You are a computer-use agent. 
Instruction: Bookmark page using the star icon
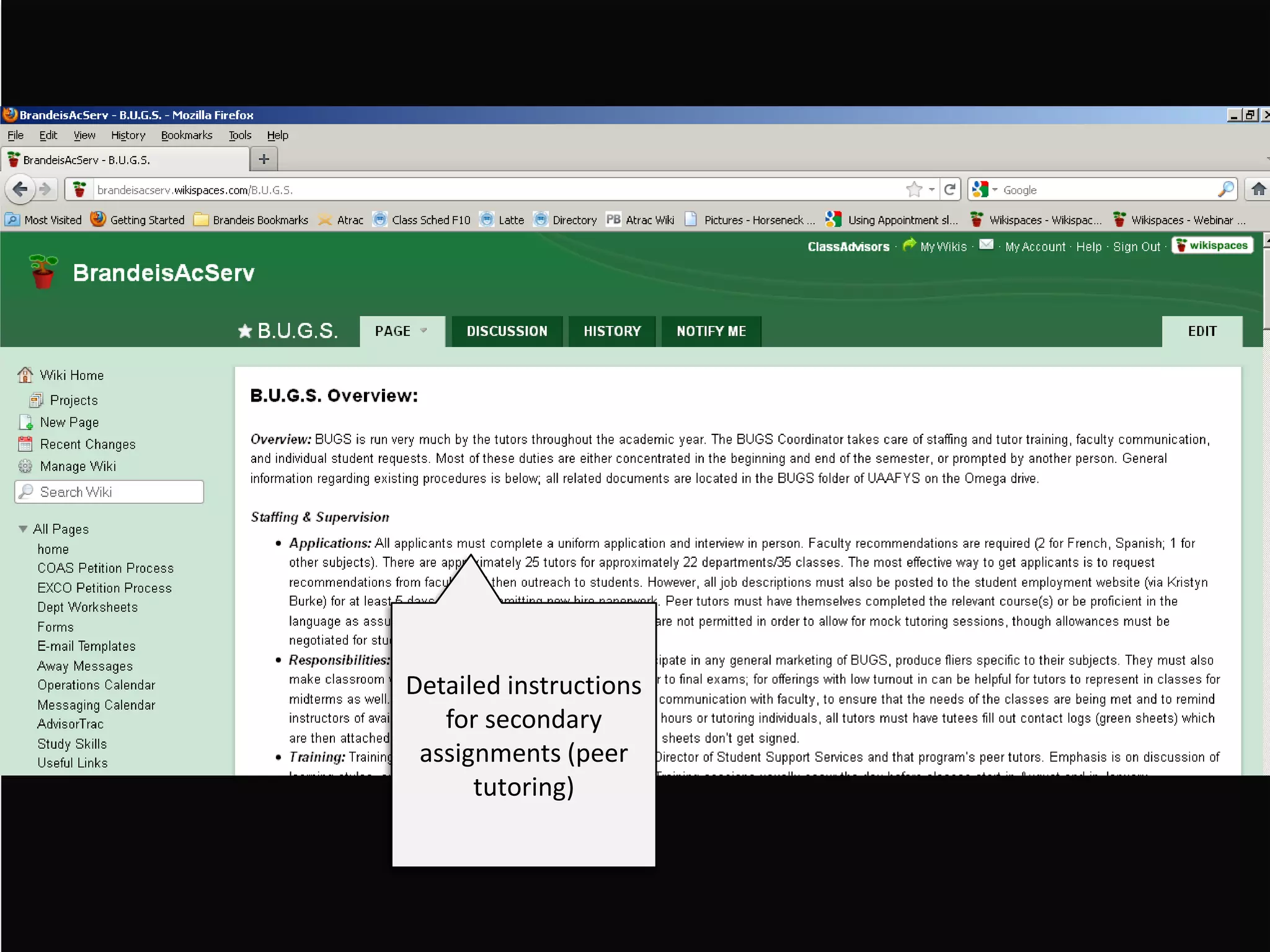point(913,189)
